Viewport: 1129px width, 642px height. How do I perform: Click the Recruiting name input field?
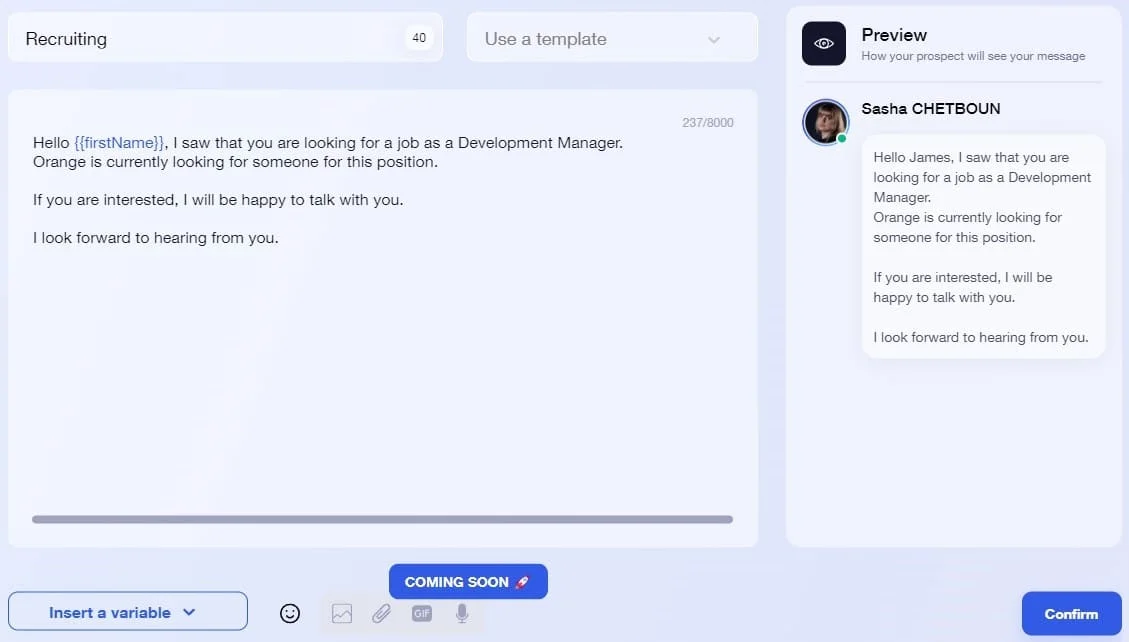225,37
